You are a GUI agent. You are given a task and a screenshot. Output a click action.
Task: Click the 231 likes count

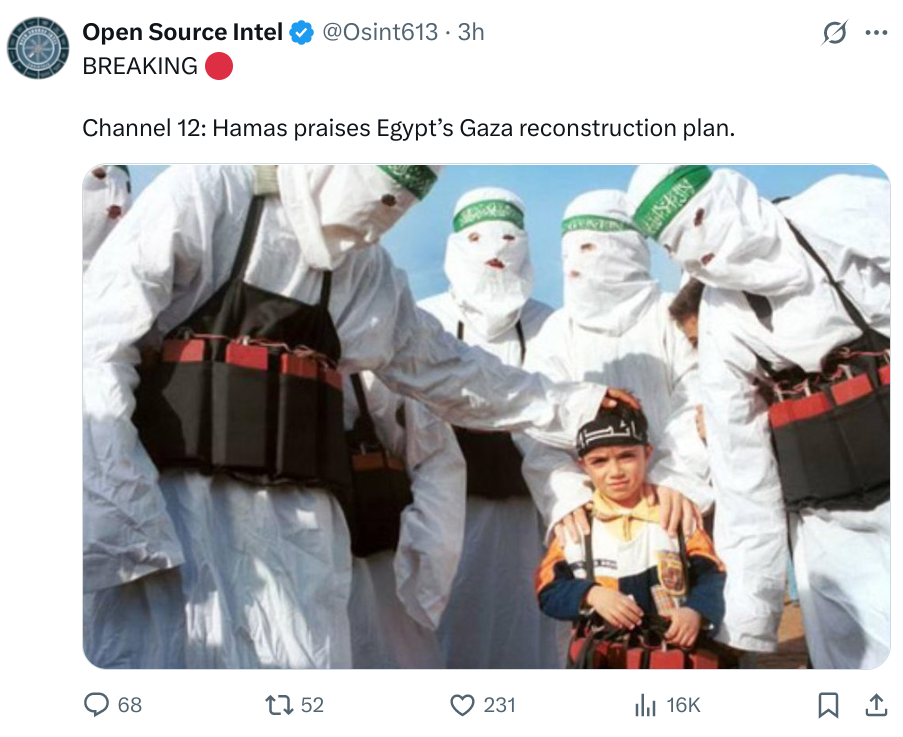coord(499,705)
